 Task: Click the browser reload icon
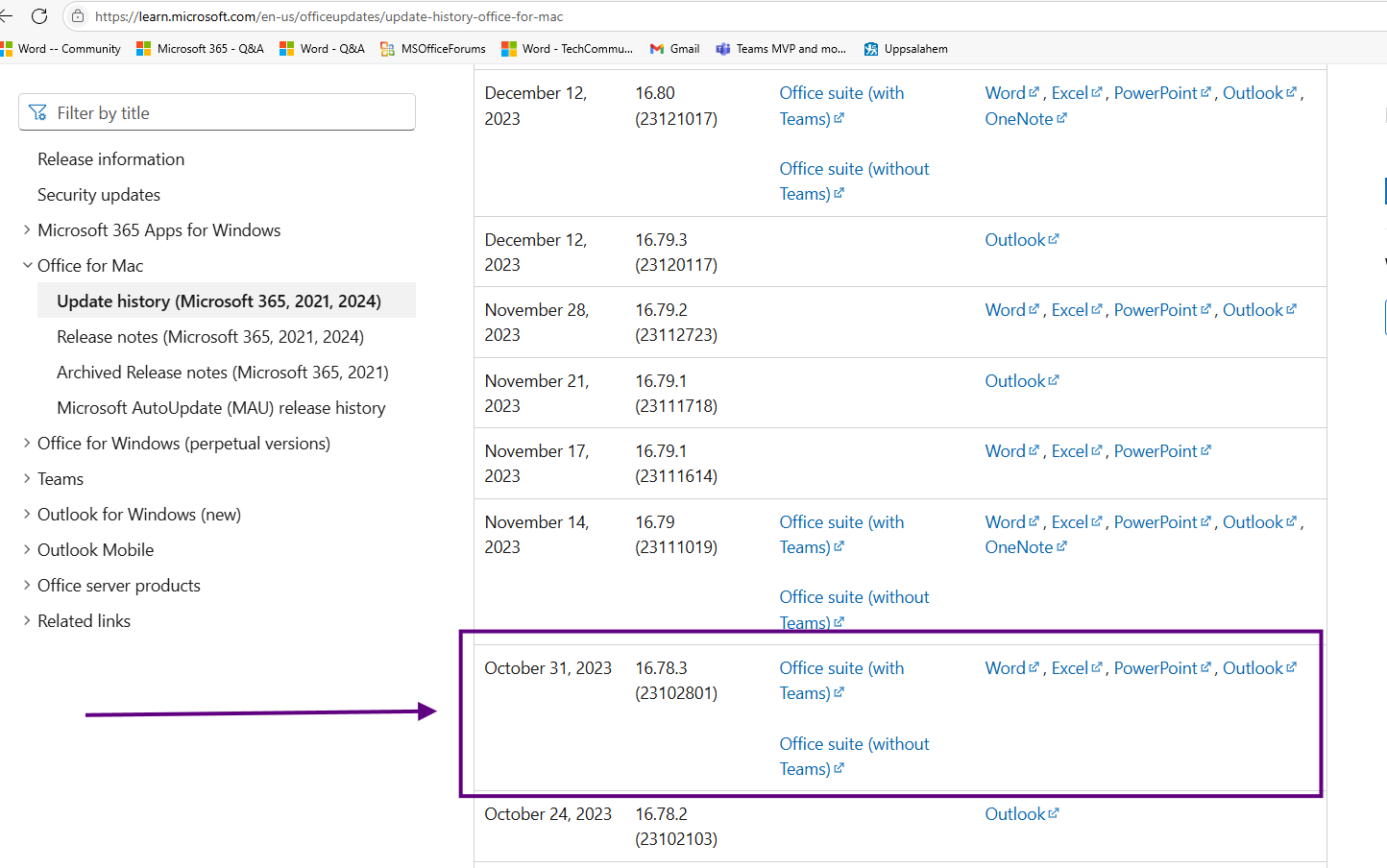coord(39,16)
